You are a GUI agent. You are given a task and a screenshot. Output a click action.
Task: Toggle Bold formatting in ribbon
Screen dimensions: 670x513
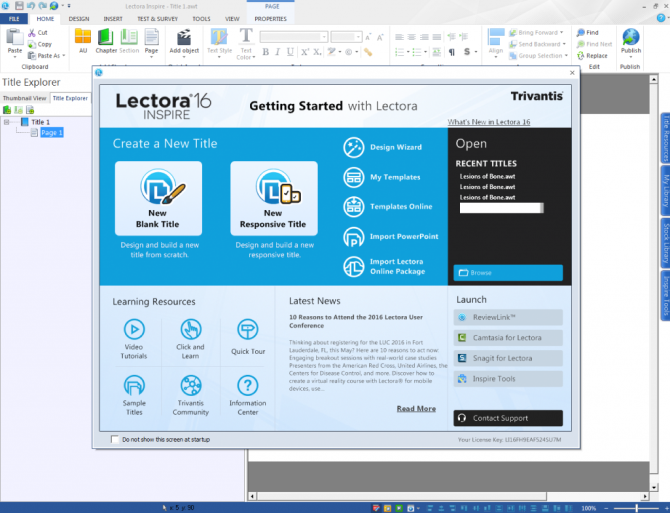pyautogui.click(x=266, y=52)
